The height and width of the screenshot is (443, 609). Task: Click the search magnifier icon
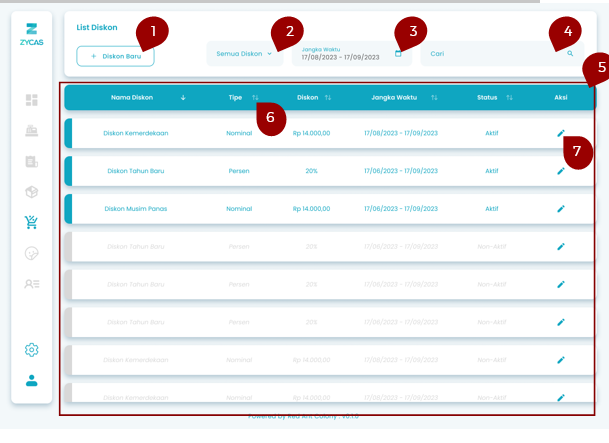coord(570,53)
